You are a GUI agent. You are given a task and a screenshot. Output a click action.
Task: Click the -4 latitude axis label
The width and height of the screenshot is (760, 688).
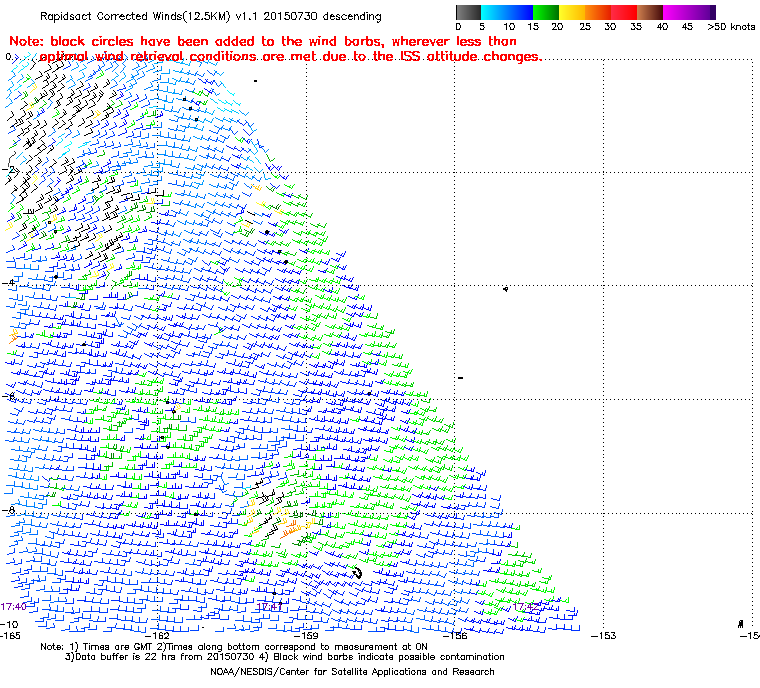[x=9, y=283]
